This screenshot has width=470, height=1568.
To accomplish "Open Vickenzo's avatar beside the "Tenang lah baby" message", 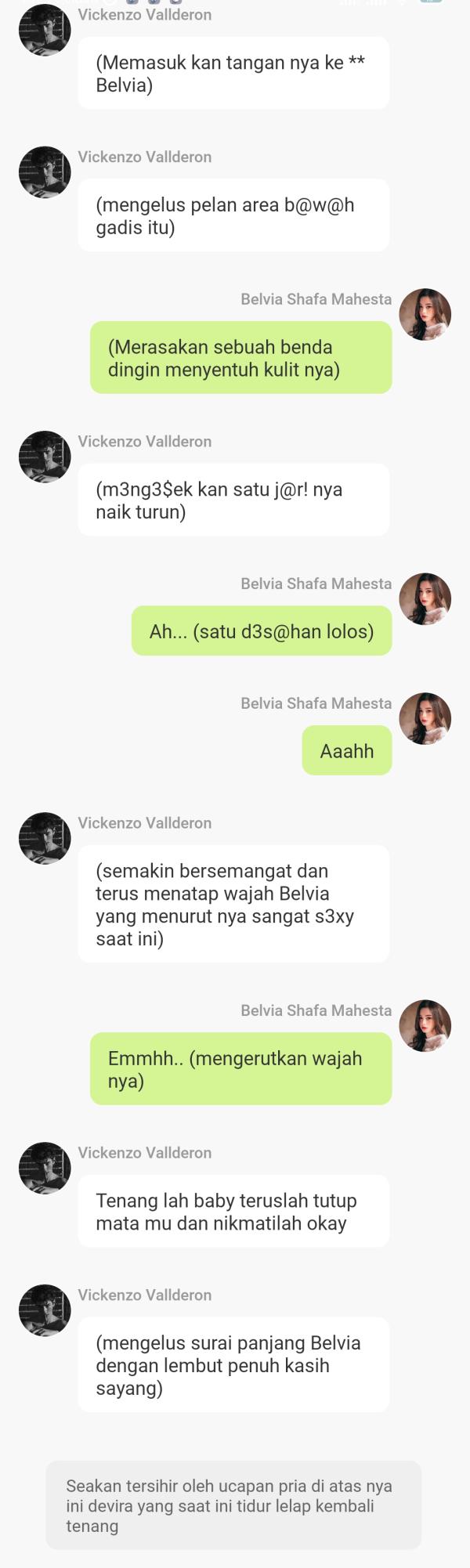I will [45, 1168].
